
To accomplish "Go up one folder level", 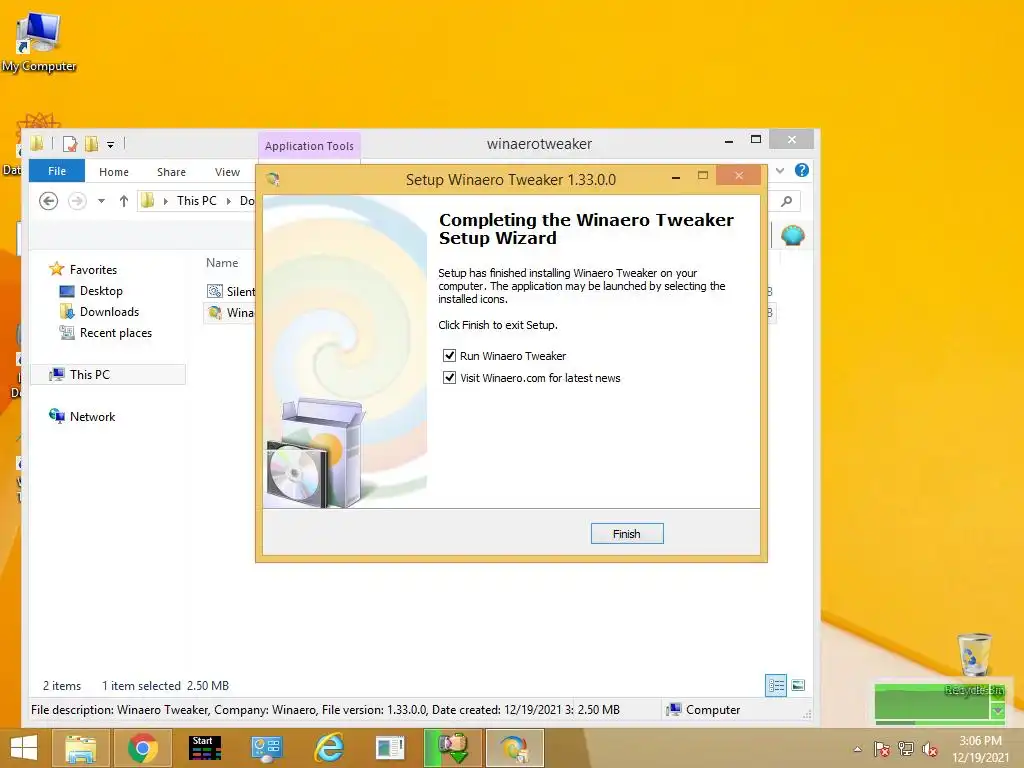I will pos(123,201).
